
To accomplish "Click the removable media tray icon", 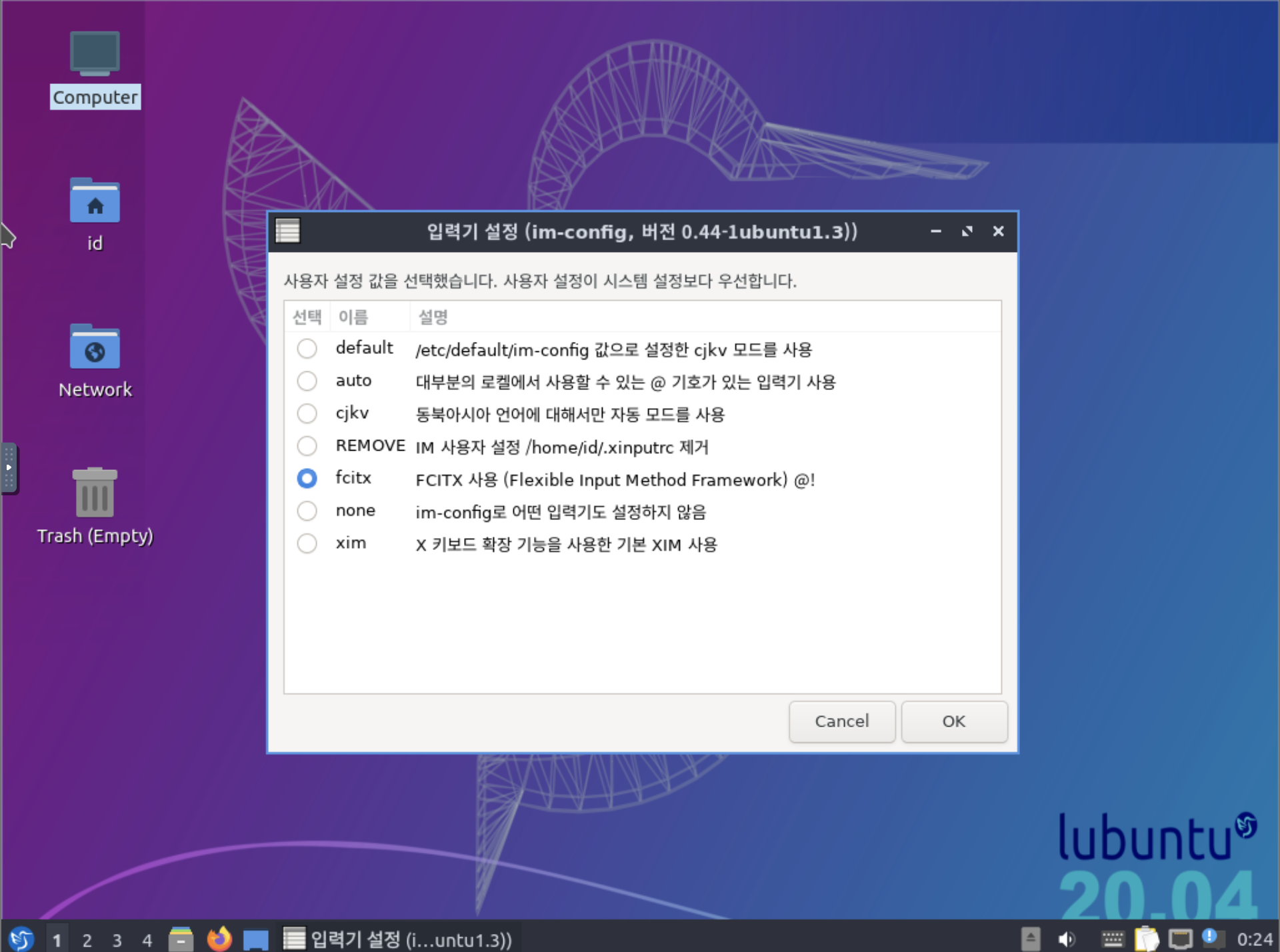I will 1030,939.
